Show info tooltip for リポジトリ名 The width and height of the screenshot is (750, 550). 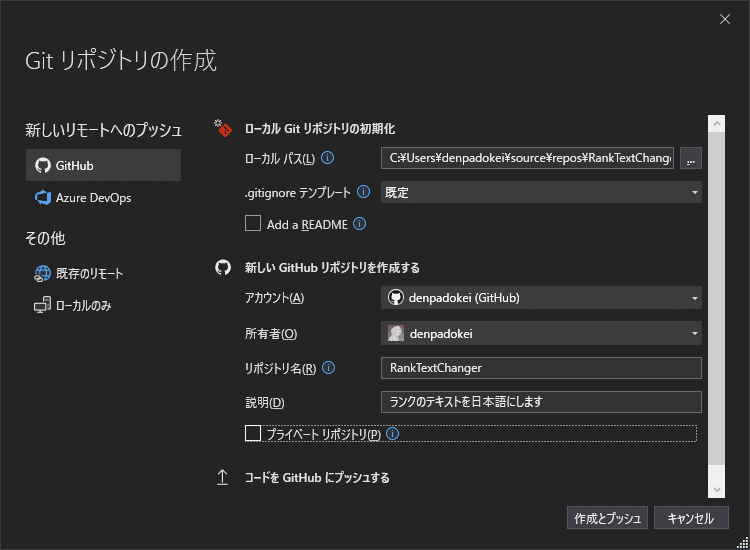[x=329, y=368]
